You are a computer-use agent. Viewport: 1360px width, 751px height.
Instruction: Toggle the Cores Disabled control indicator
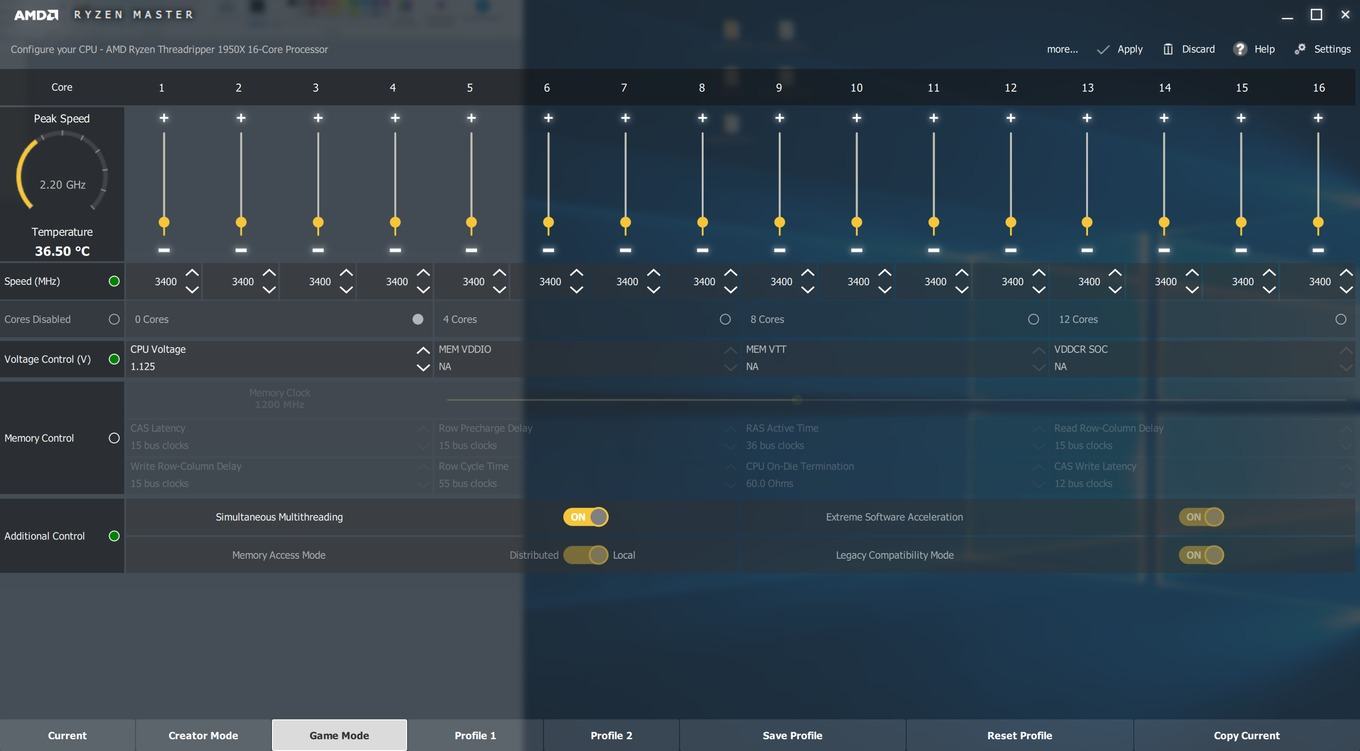114,319
